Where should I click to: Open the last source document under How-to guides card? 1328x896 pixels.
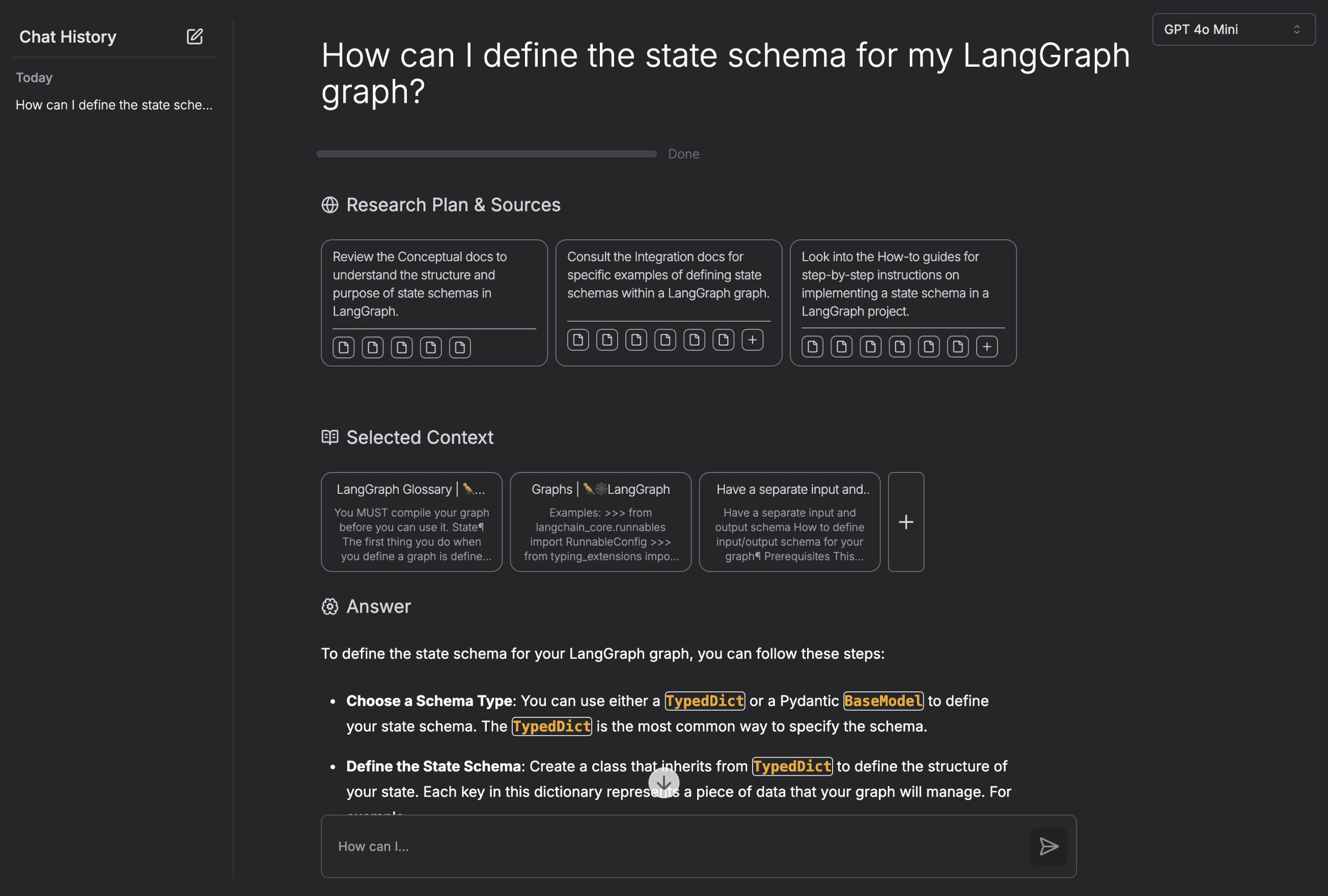(957, 346)
